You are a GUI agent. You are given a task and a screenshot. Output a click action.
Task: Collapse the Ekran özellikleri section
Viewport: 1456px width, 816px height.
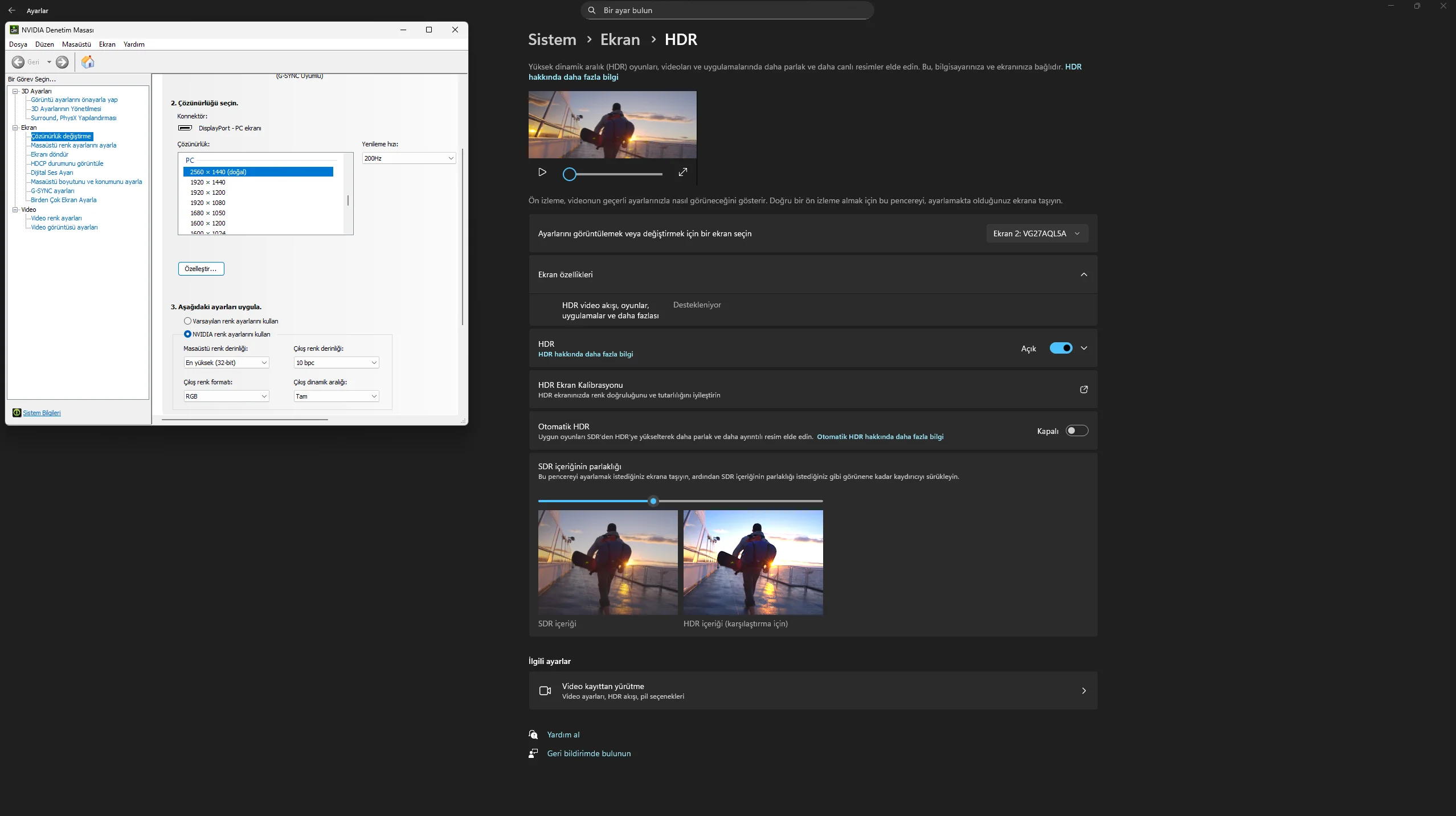1083,274
